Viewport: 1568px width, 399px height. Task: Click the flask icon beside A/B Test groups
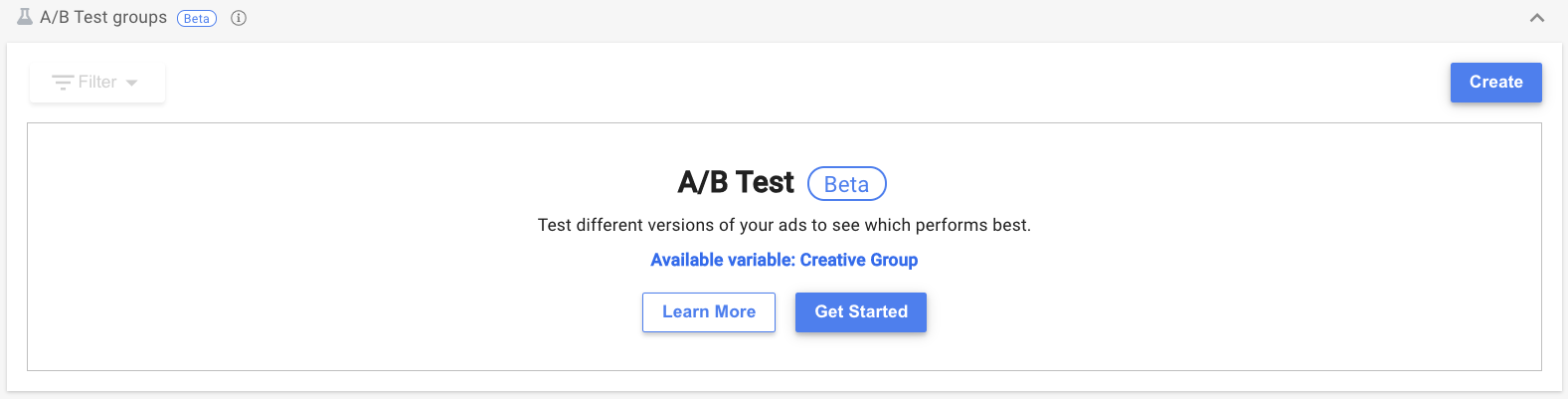[x=25, y=17]
